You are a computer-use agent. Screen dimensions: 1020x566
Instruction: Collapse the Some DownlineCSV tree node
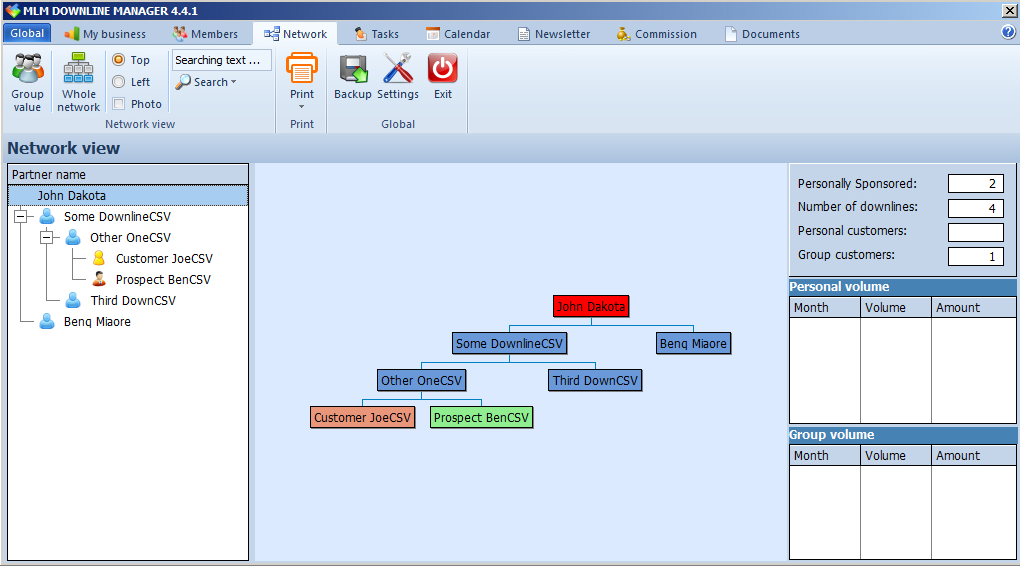pyautogui.click(x=20, y=217)
